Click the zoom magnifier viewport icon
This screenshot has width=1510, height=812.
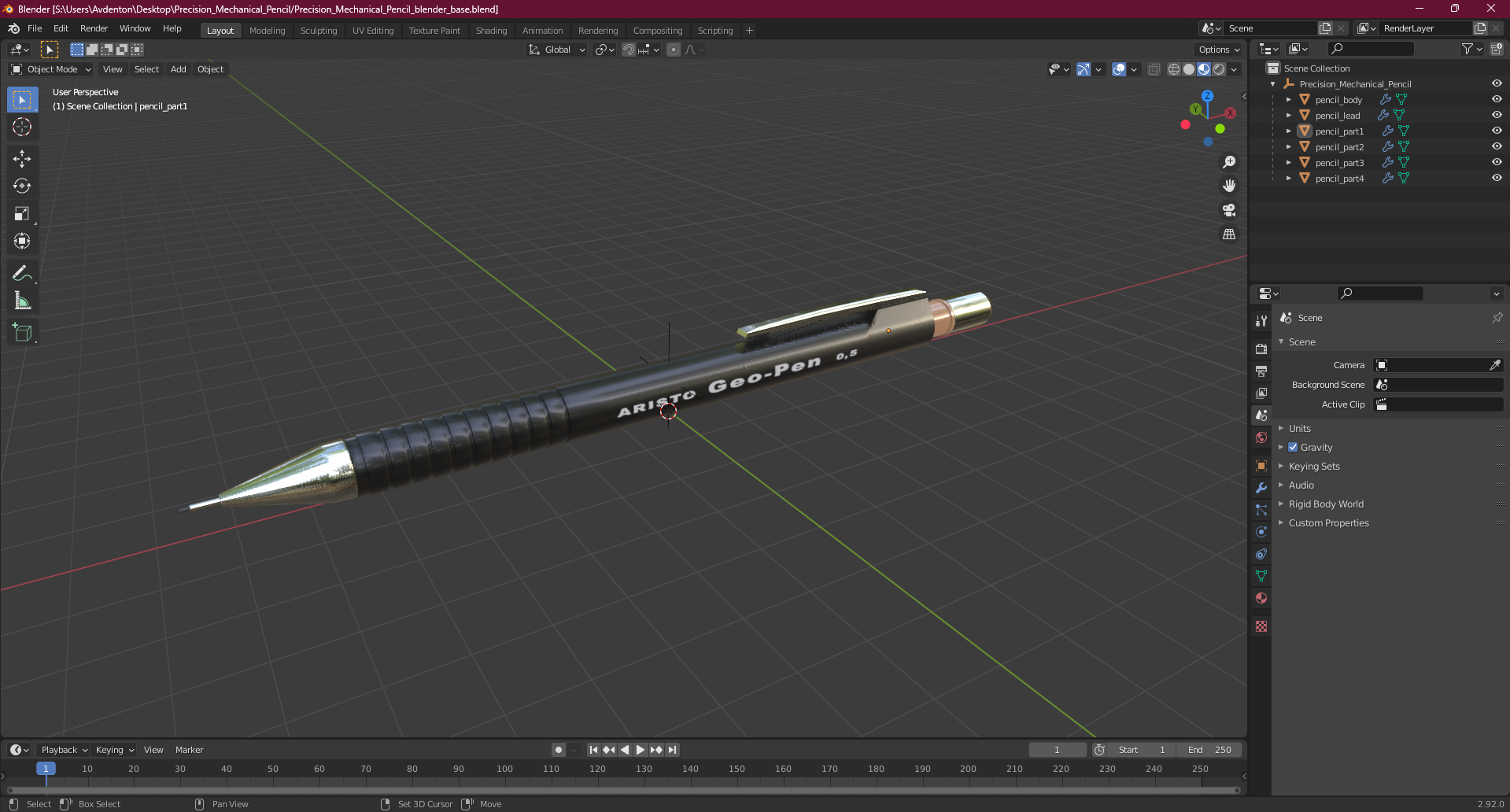pos(1229,162)
